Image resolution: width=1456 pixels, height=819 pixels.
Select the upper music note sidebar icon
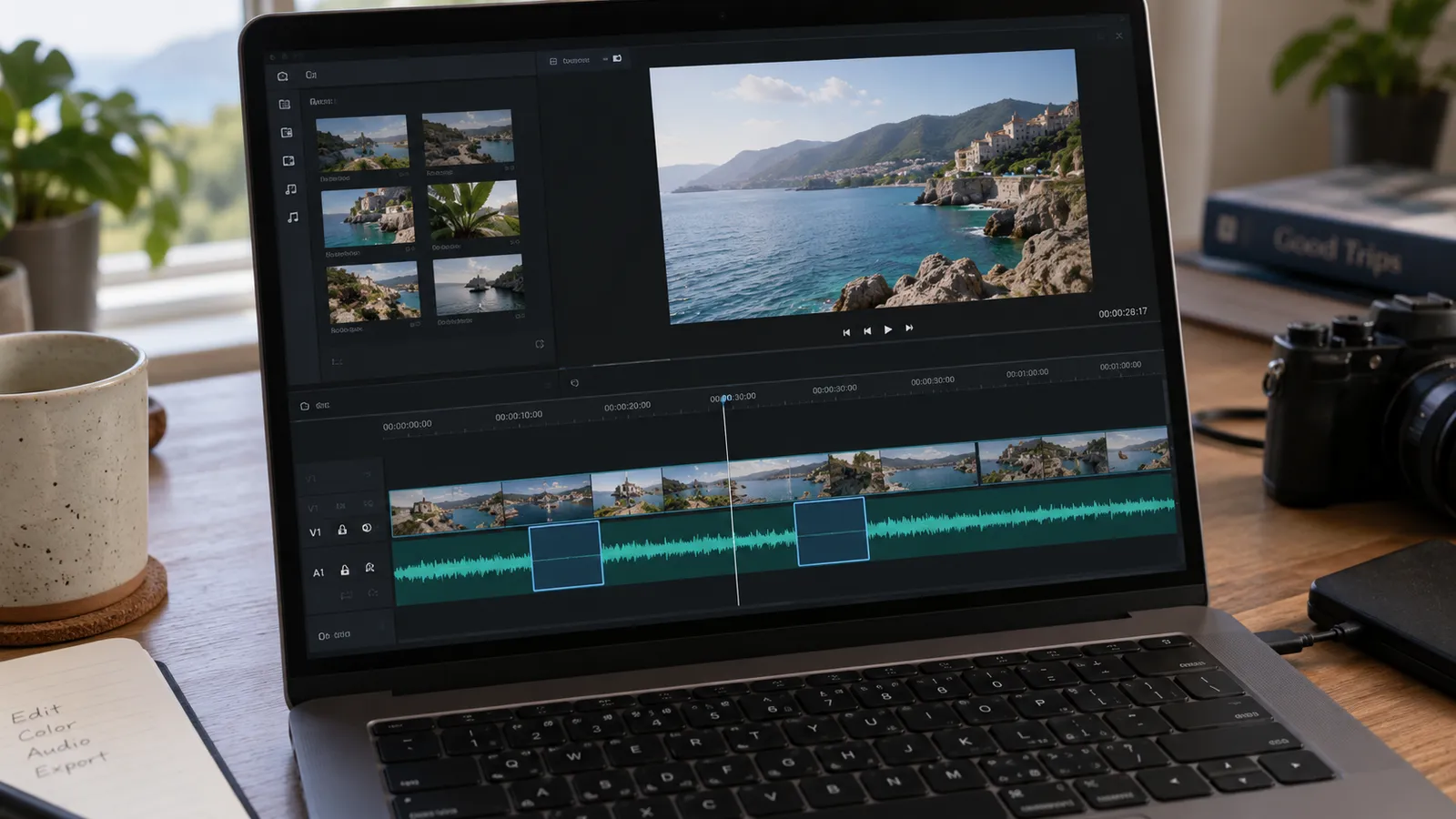(290, 189)
